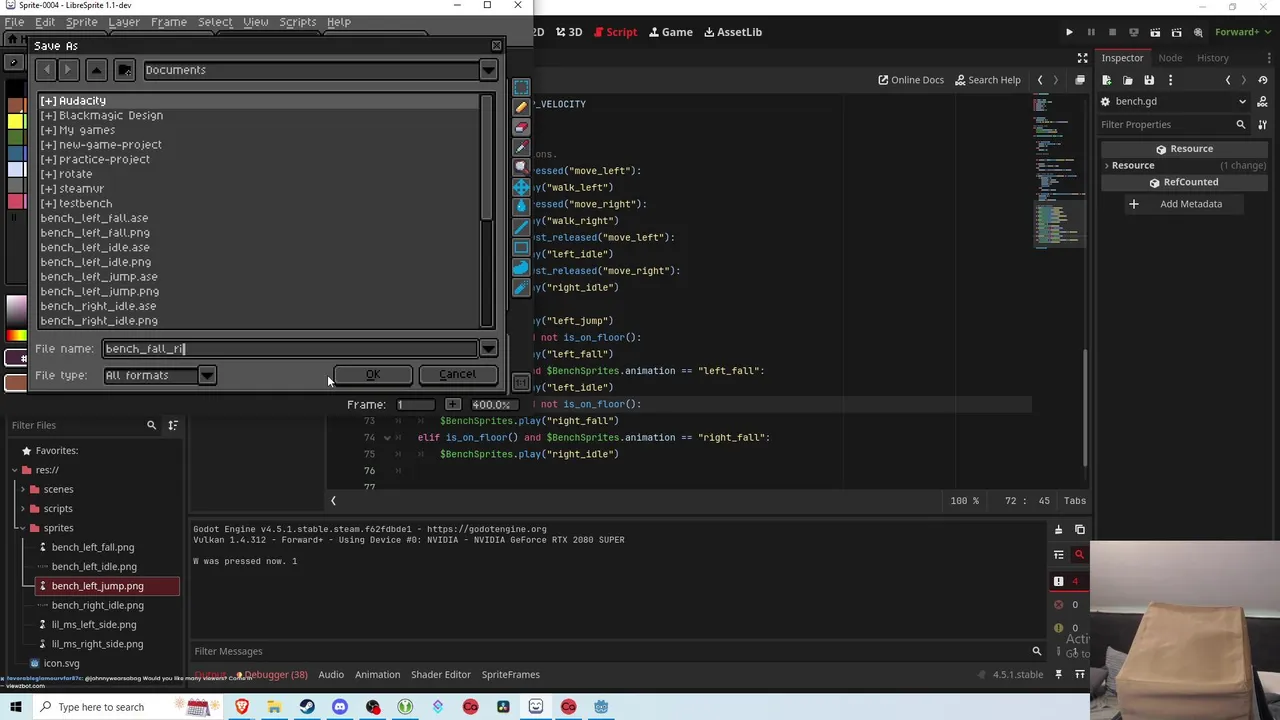Select the eraser tool in LibreSprite
Screen dimensions: 1280x720
[x=521, y=128]
